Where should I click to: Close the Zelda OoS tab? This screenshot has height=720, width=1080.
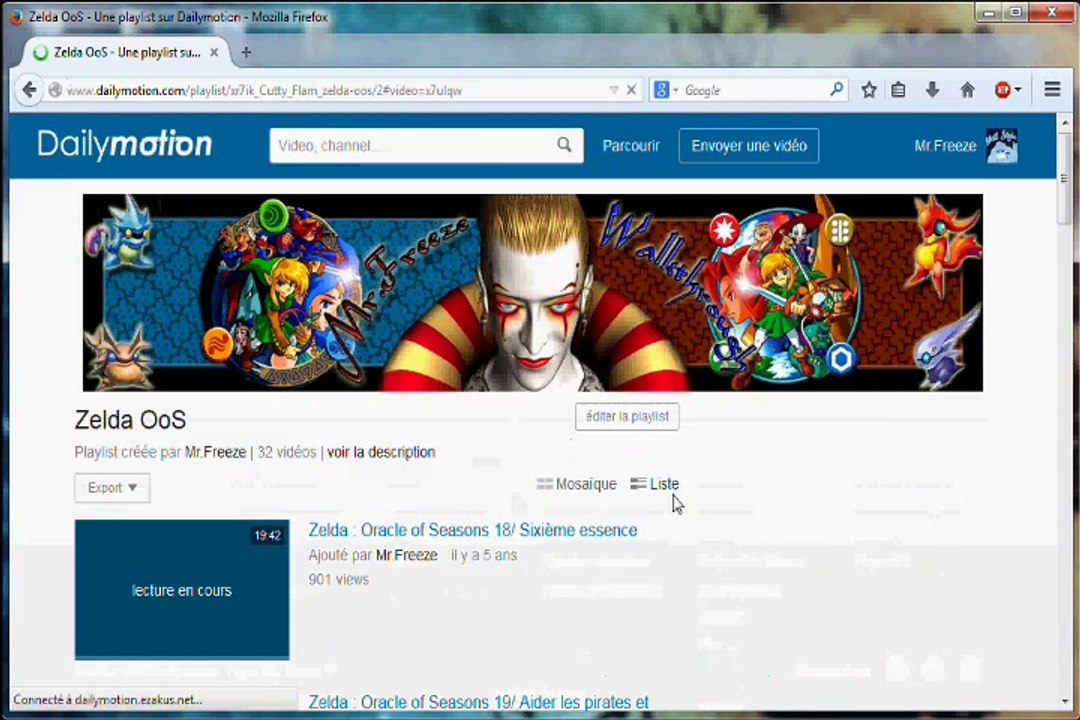click(214, 52)
